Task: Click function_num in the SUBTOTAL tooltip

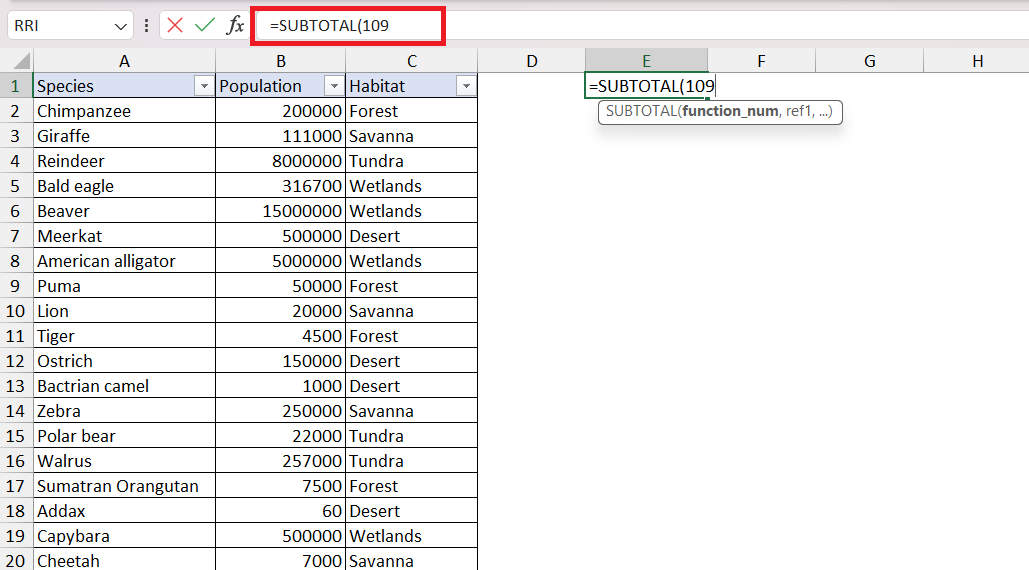Action: pyautogui.click(x=730, y=111)
